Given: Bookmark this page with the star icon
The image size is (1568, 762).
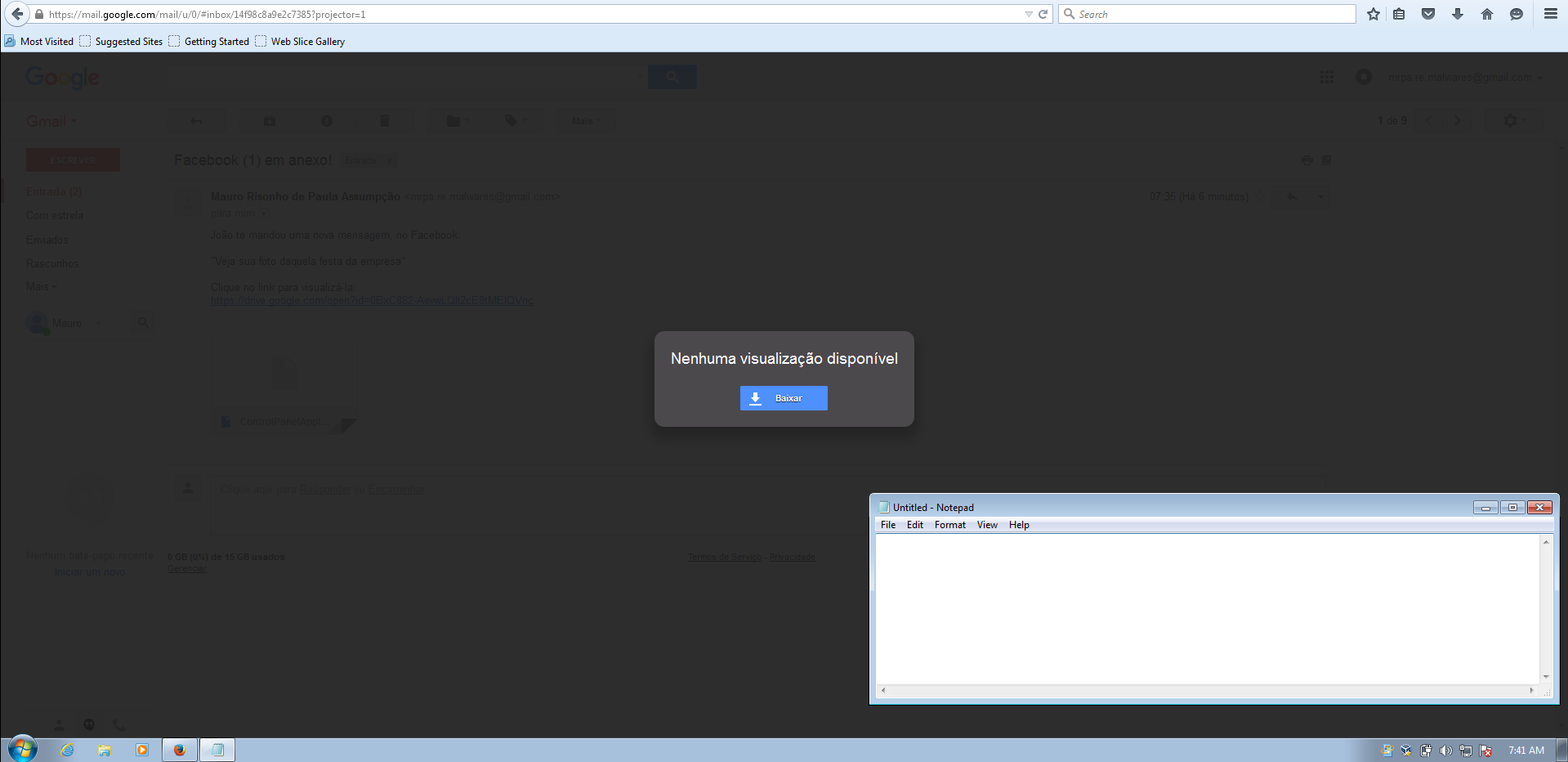Looking at the screenshot, I should point(1374,14).
